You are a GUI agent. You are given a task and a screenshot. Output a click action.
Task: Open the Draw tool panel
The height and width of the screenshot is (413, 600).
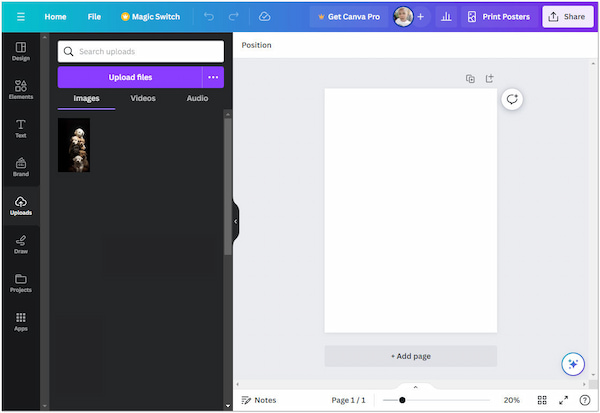tap(21, 245)
